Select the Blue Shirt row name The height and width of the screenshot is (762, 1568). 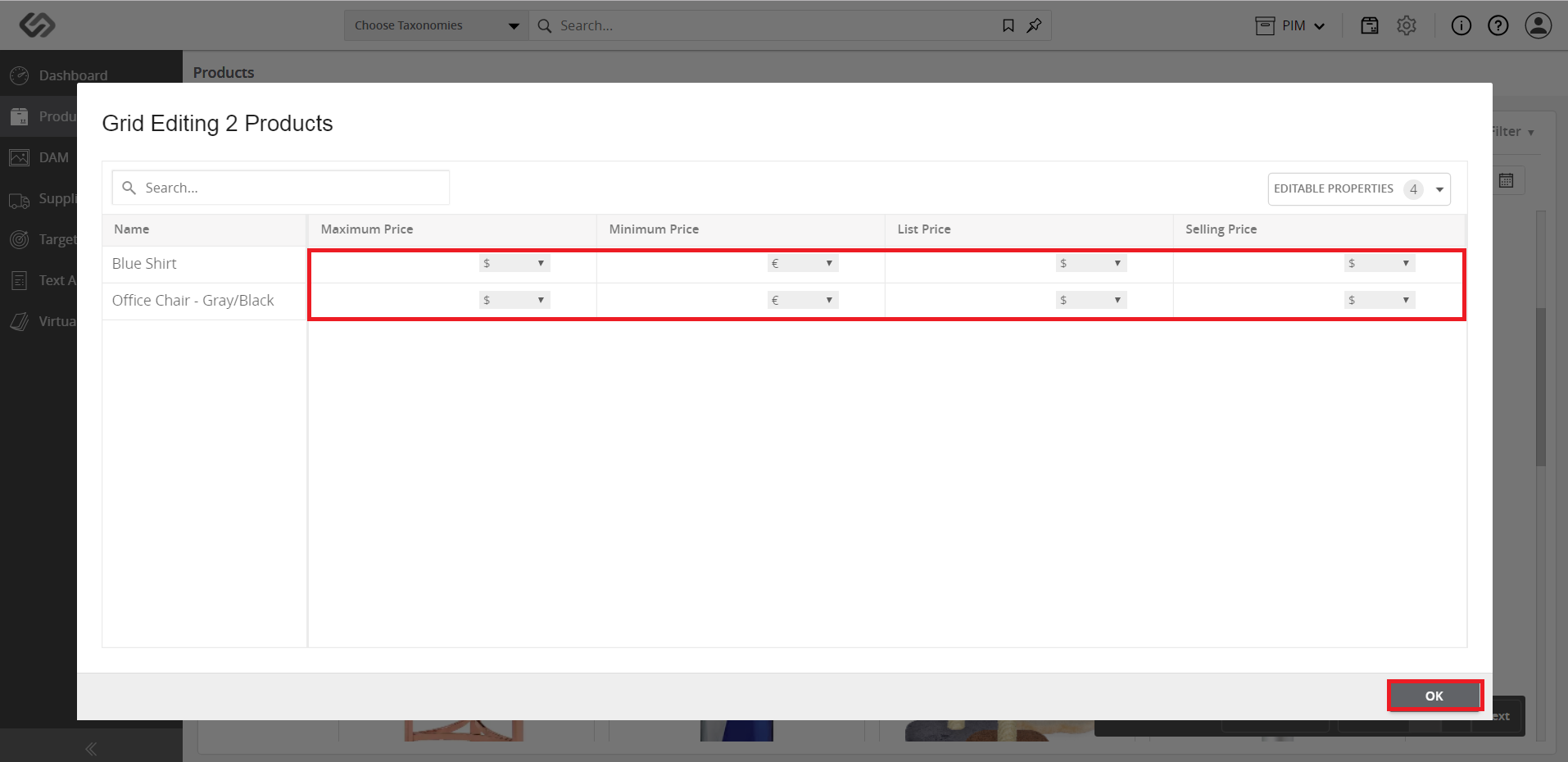[144, 264]
